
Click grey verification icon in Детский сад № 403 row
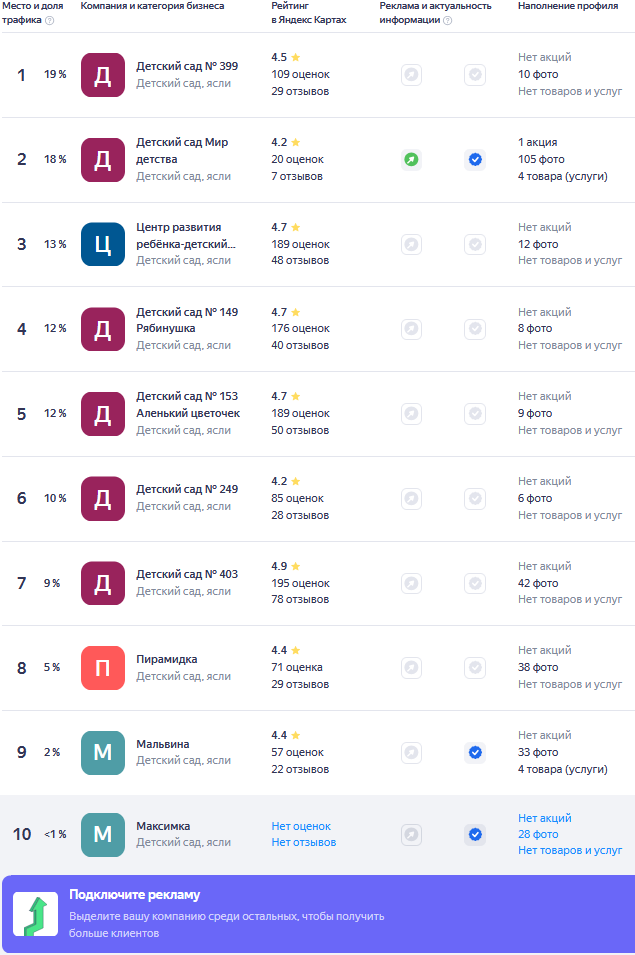[475, 583]
